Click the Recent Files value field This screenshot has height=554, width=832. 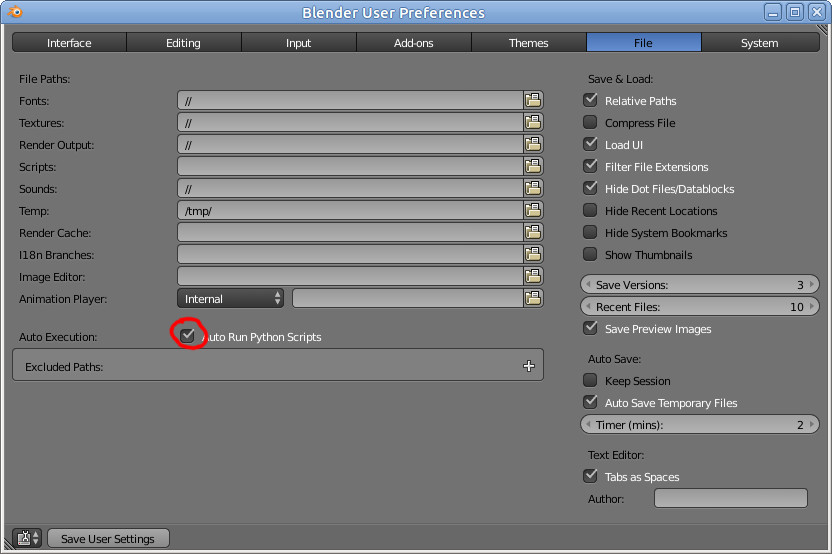pos(700,307)
